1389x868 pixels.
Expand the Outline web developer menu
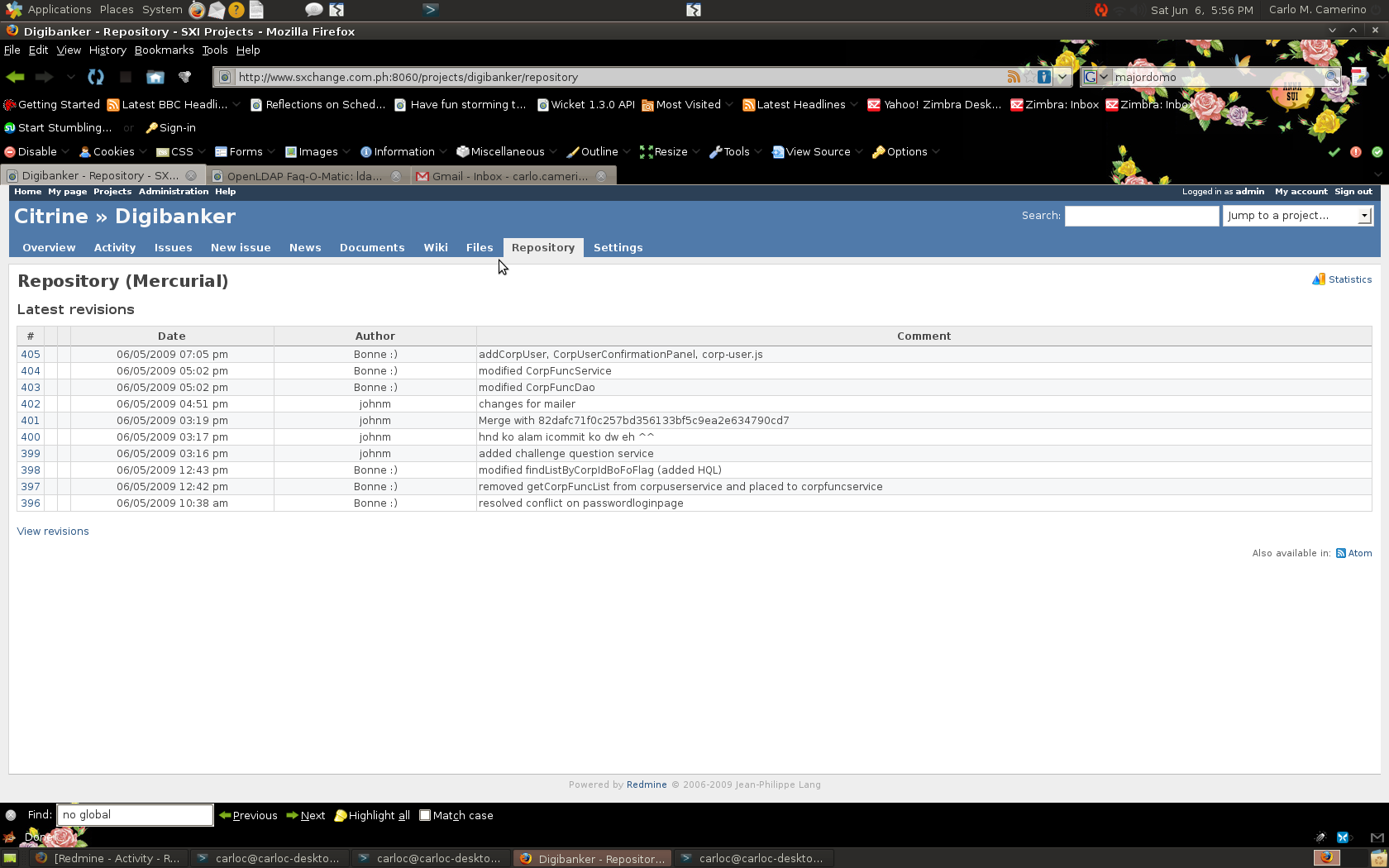point(599,152)
